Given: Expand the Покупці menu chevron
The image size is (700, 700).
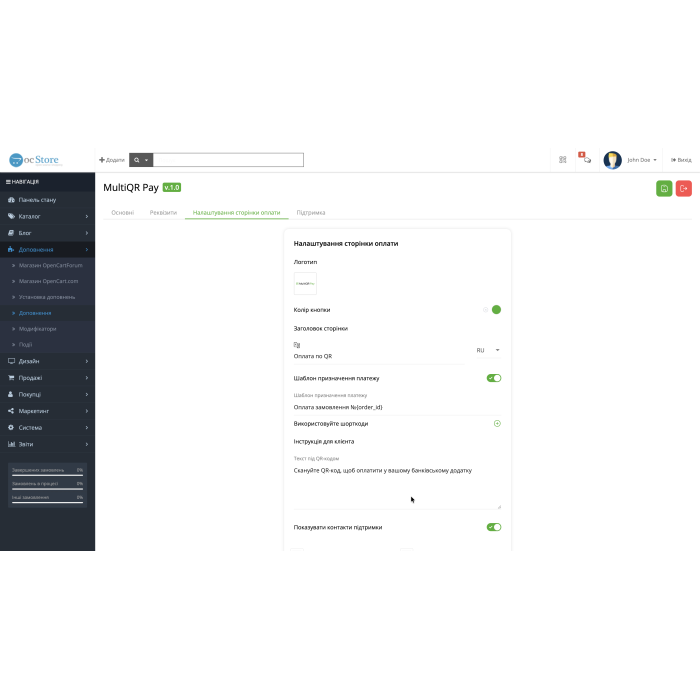Looking at the screenshot, I should pos(87,394).
